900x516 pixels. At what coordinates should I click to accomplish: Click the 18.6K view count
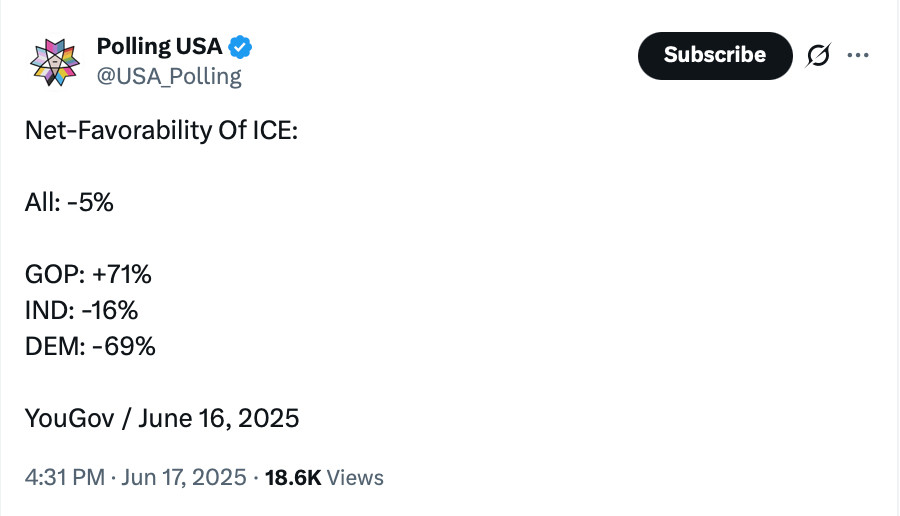pyautogui.click(x=293, y=478)
